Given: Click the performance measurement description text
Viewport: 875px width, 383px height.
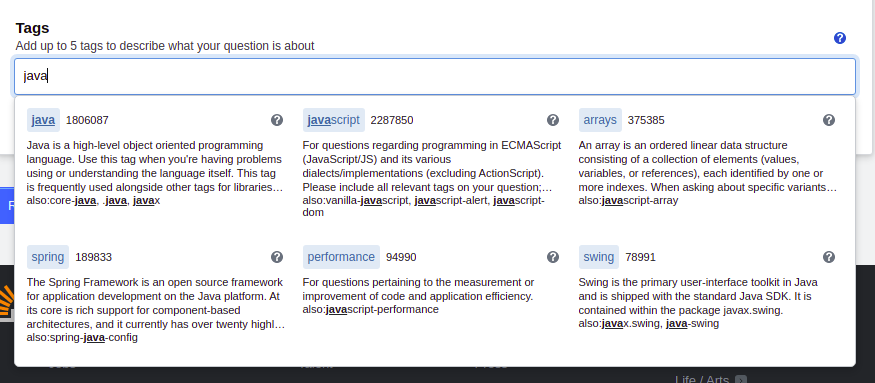Looking at the screenshot, I should point(418,289).
